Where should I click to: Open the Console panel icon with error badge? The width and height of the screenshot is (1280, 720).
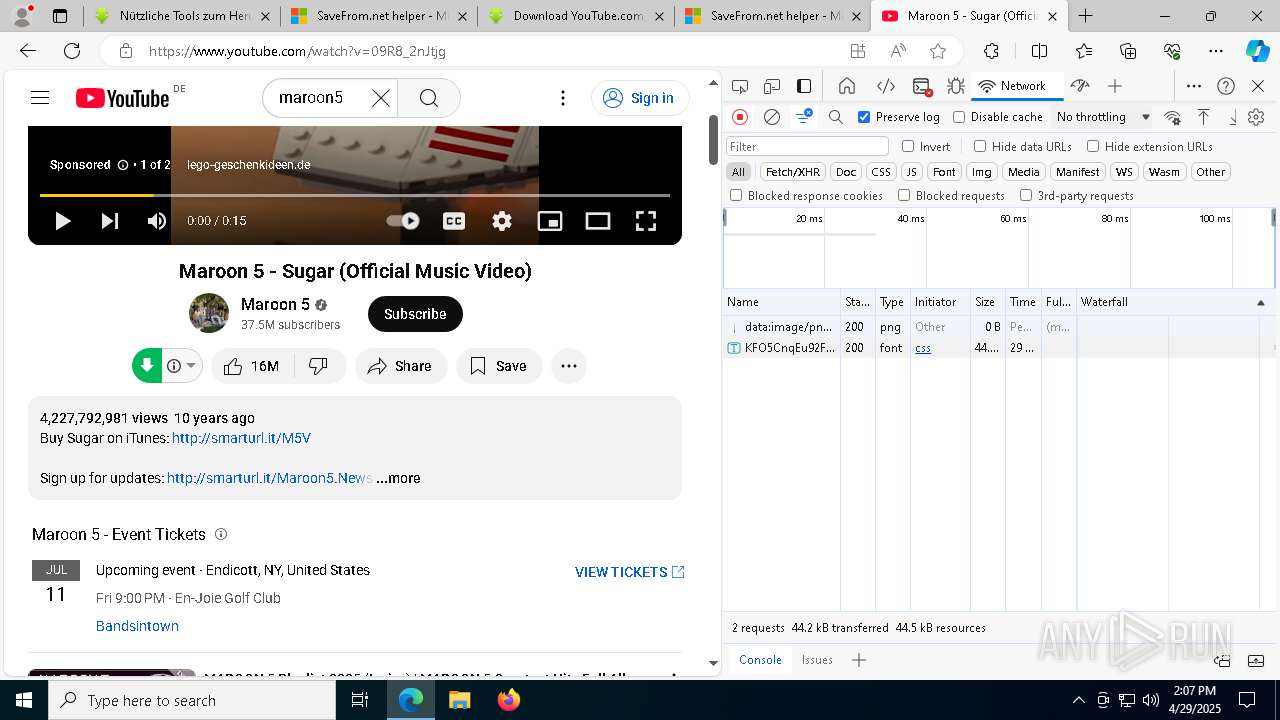922,86
